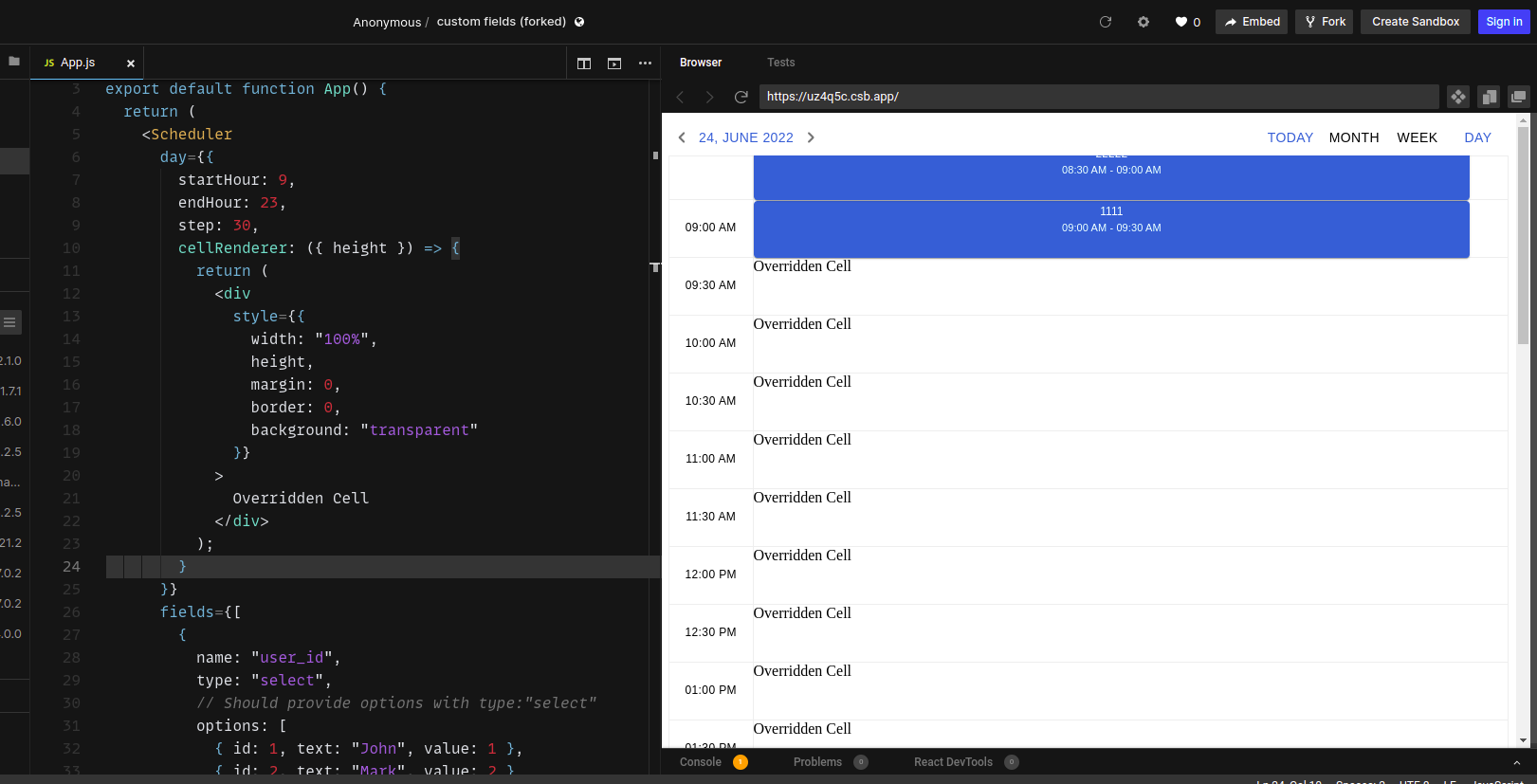The image size is (1537, 784).
Task: Open date picker 24, JUNE 2022
Action: (746, 137)
